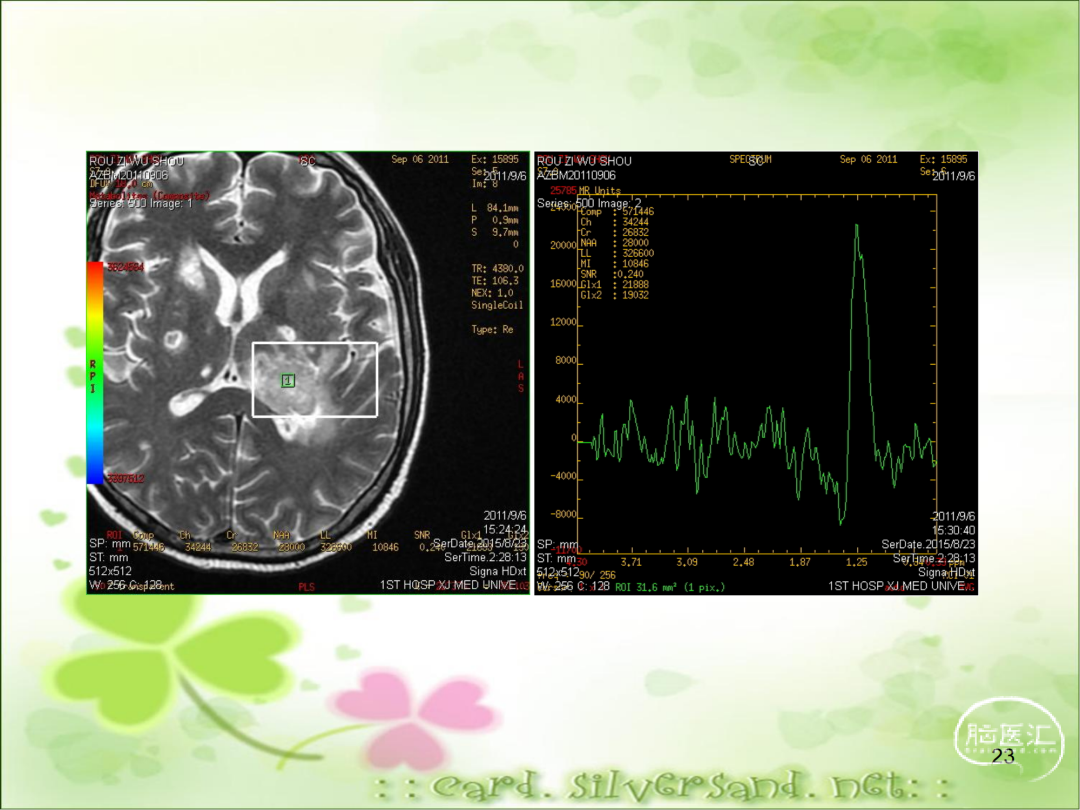Click the Signa HDxt label under spectrum
Screen dimensions: 1080x810
pyautogui.click(x=945, y=572)
